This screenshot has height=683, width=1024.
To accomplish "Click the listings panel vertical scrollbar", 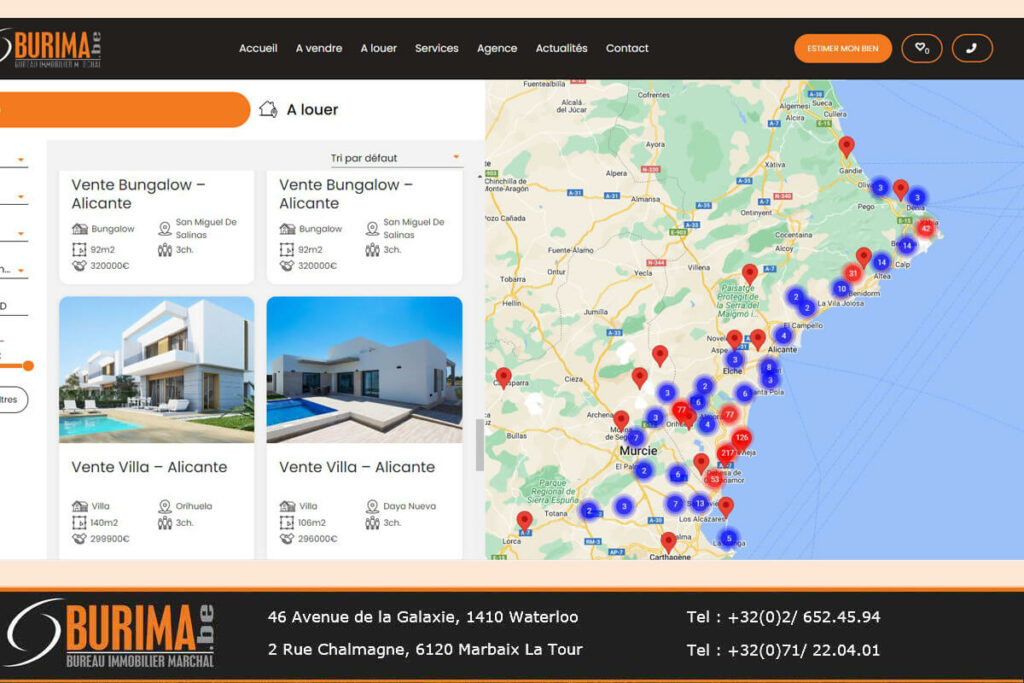I will (x=480, y=444).
